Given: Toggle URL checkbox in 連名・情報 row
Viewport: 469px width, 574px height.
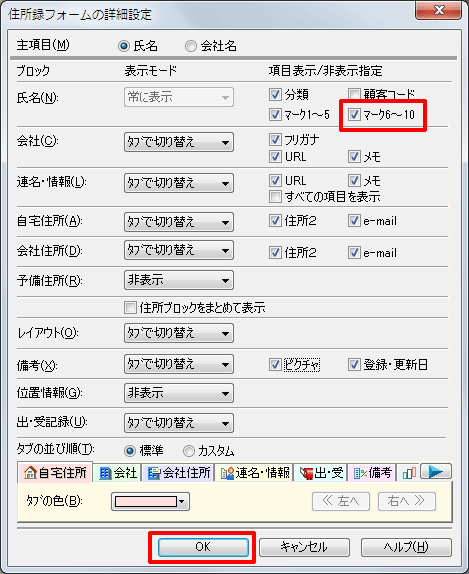Looking at the screenshot, I should 275,180.
